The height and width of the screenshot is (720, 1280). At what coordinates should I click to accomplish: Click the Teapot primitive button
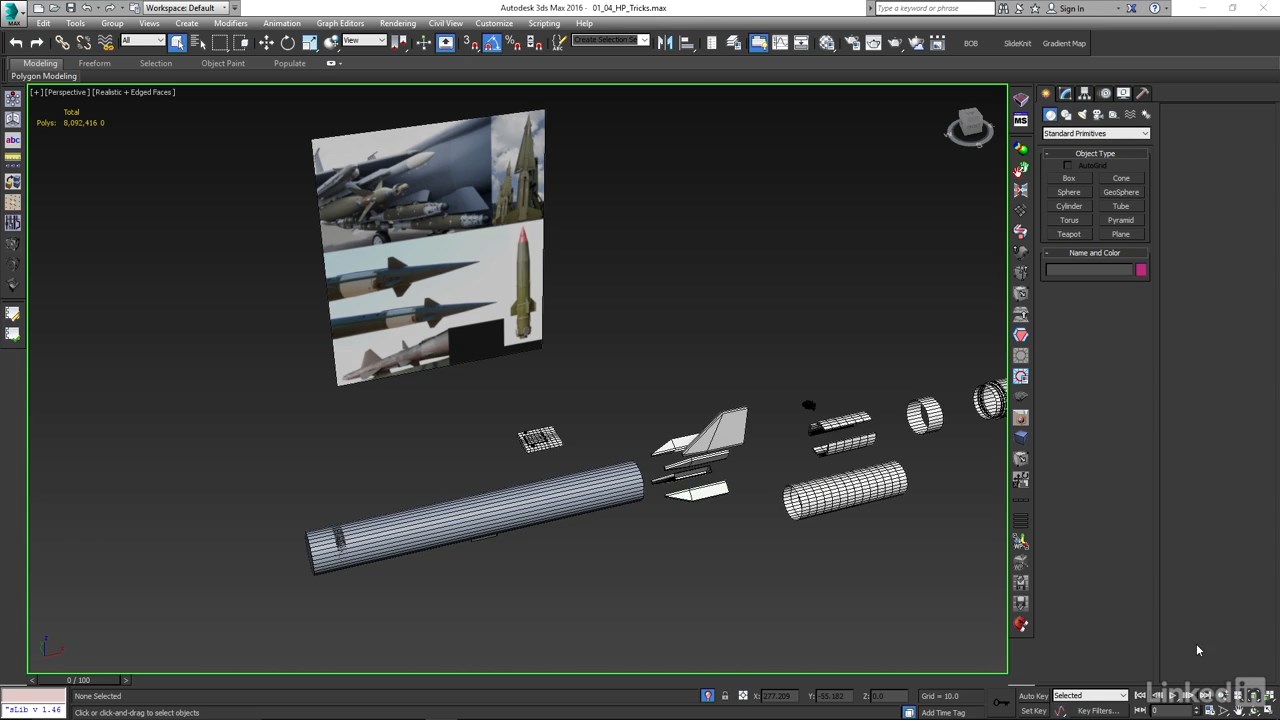pos(1069,234)
